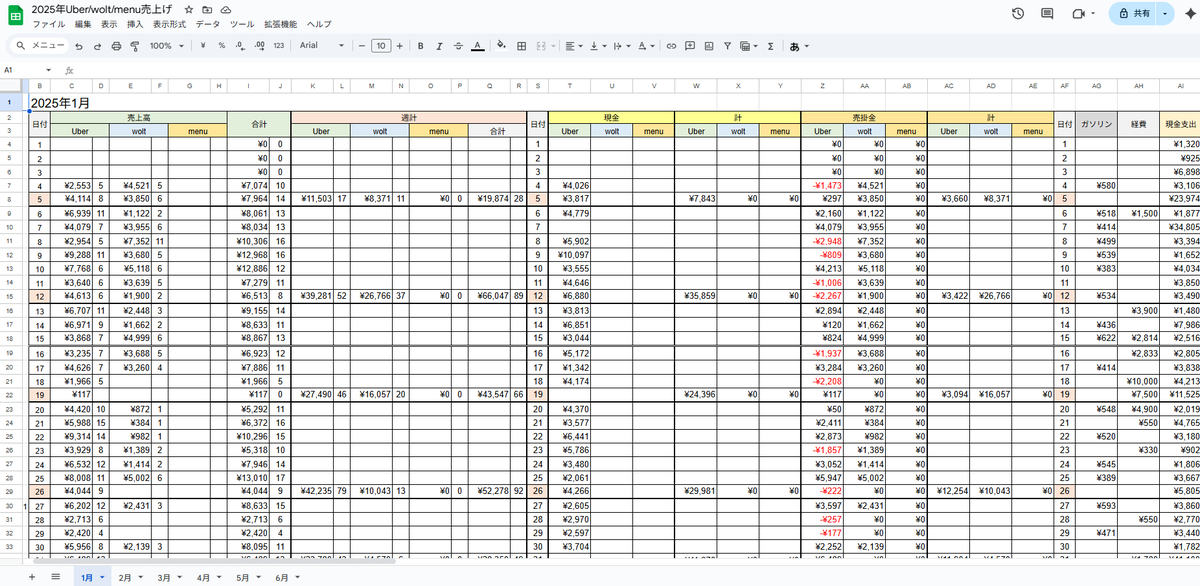Check the cloud save status icon

click(x=225, y=9)
